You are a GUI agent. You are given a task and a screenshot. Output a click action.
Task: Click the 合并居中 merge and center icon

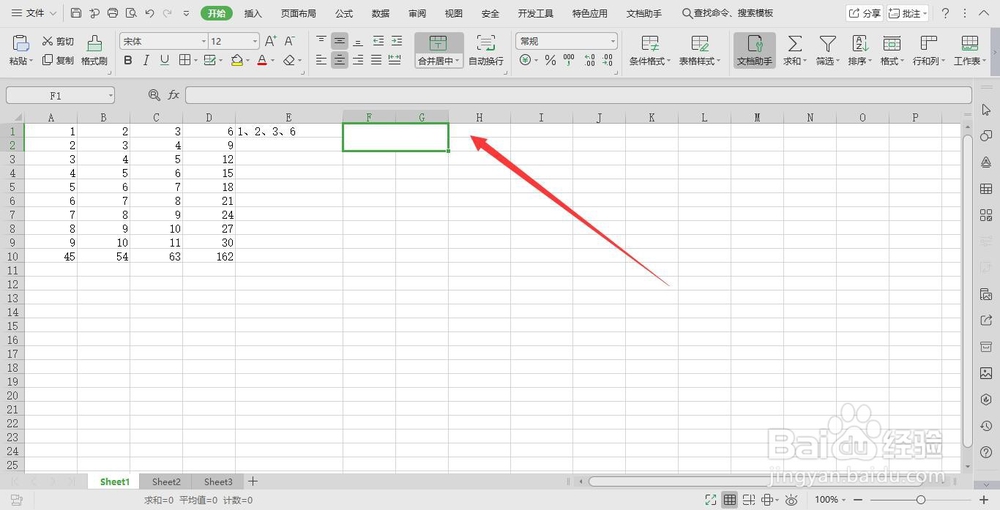pos(438,43)
